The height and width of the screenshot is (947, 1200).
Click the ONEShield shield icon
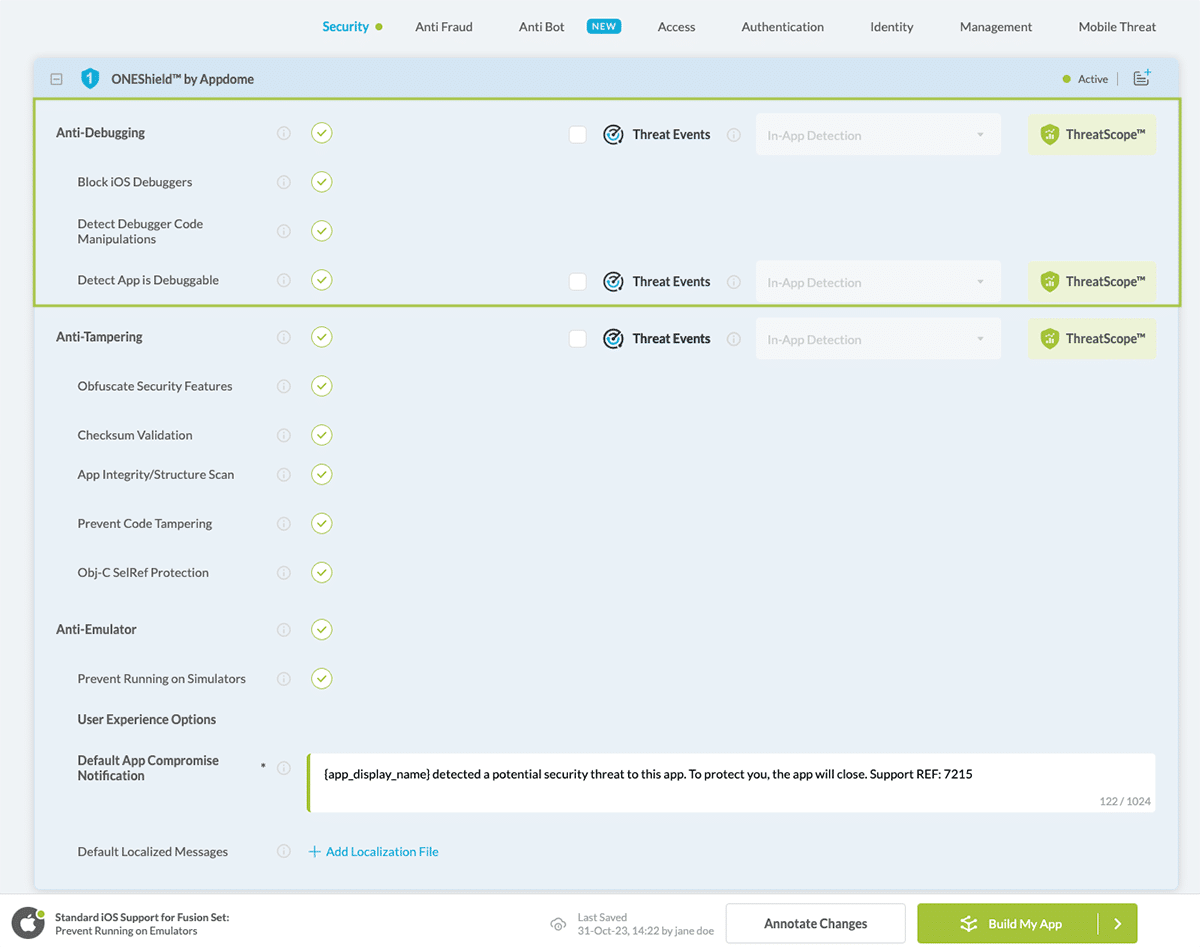point(90,79)
